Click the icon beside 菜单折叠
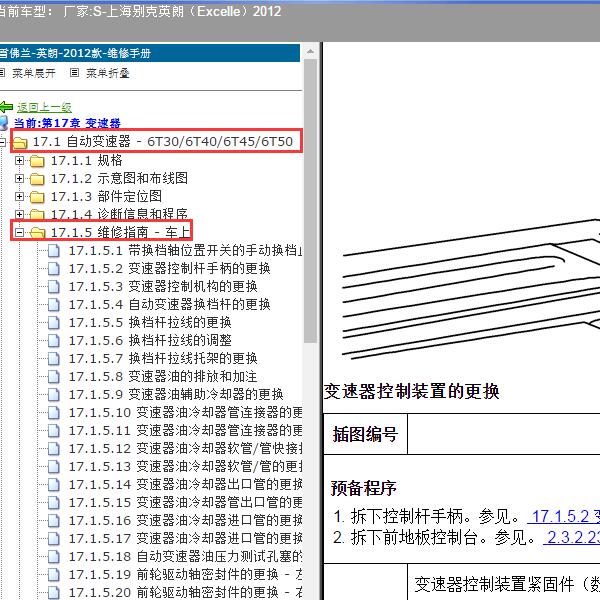The height and width of the screenshot is (600, 600). (75, 72)
